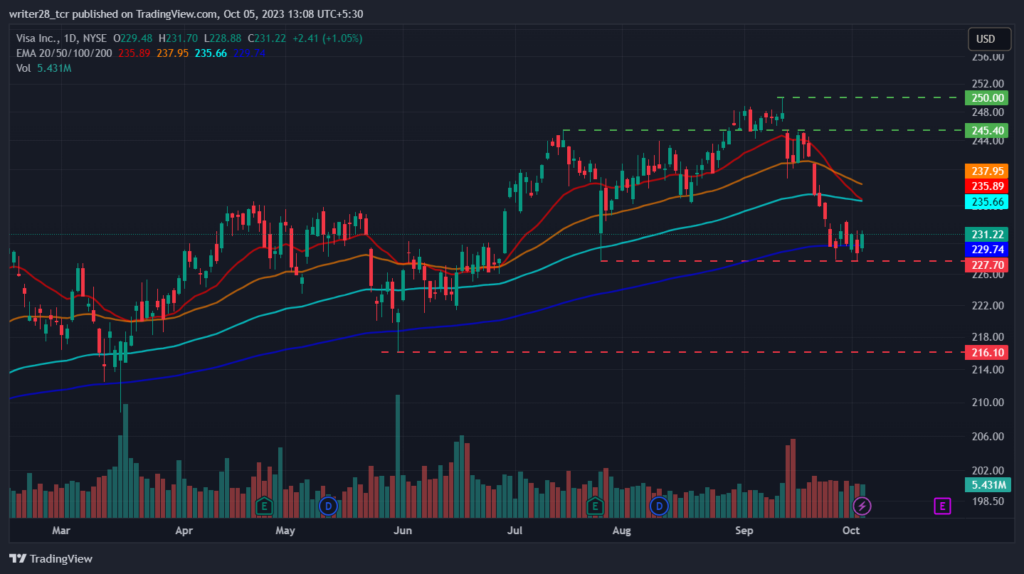The height and width of the screenshot is (574, 1024).
Task: Click the magenta future earnings E marker
Action: click(x=942, y=505)
